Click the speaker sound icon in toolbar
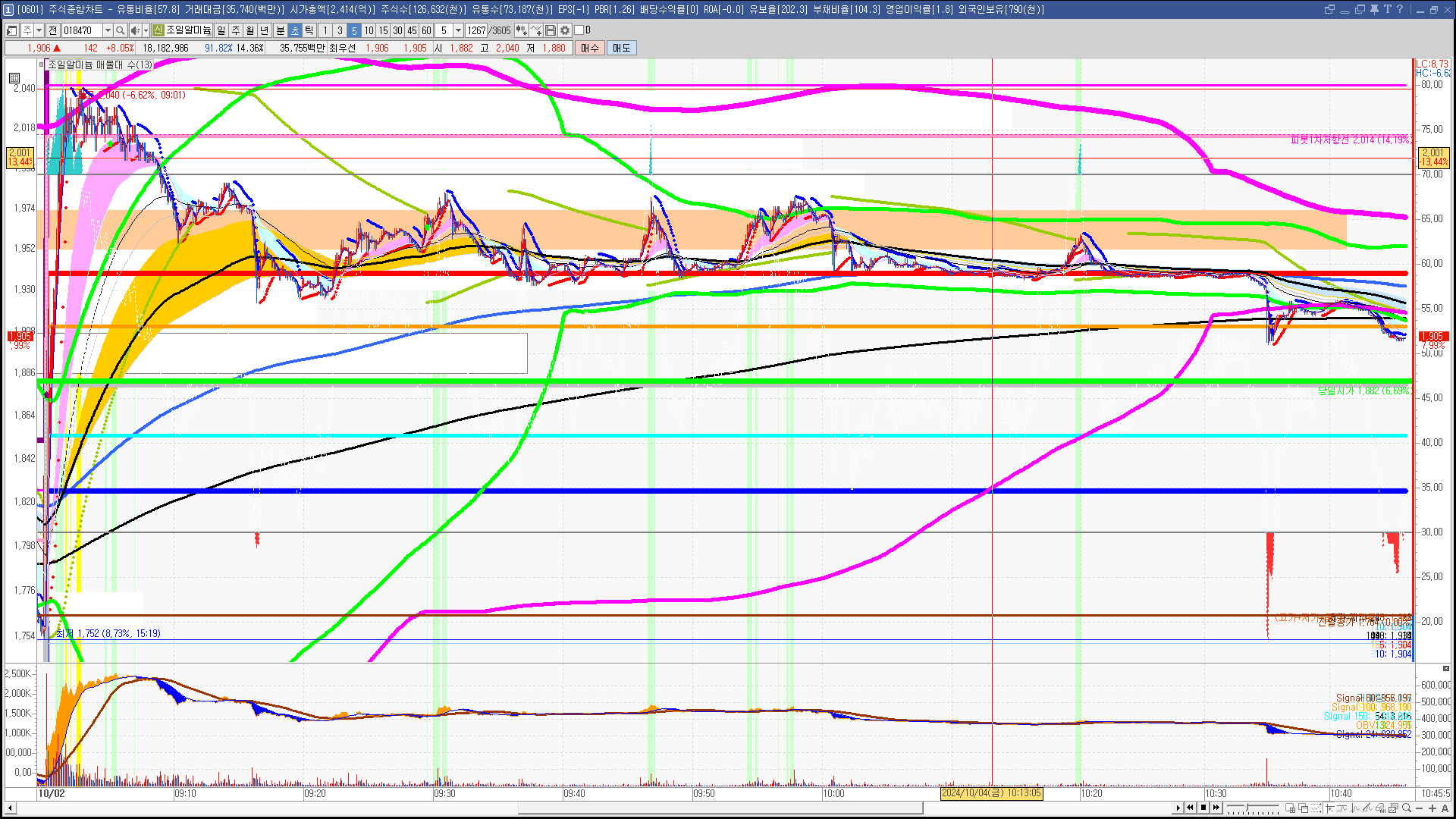 click(x=134, y=30)
